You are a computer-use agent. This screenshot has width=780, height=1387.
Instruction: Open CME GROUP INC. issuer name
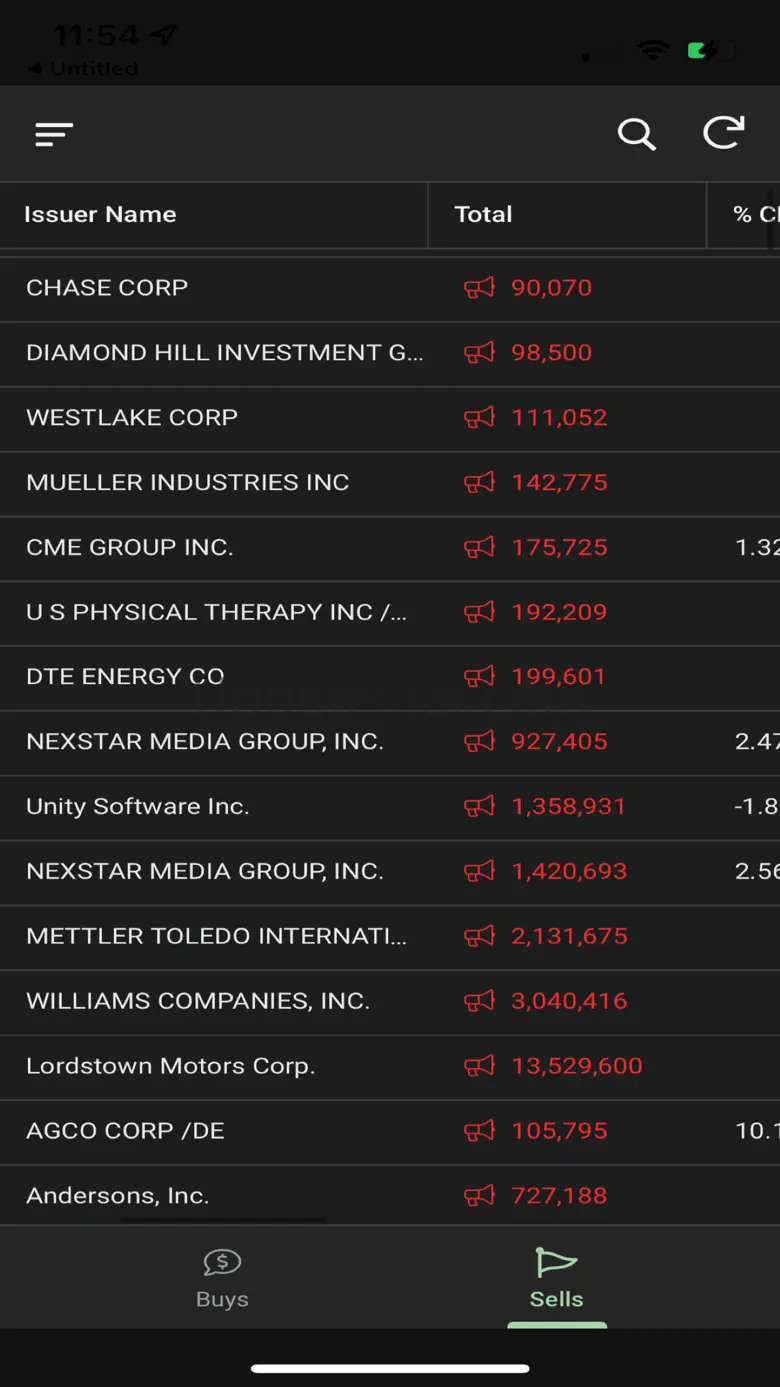(129, 548)
